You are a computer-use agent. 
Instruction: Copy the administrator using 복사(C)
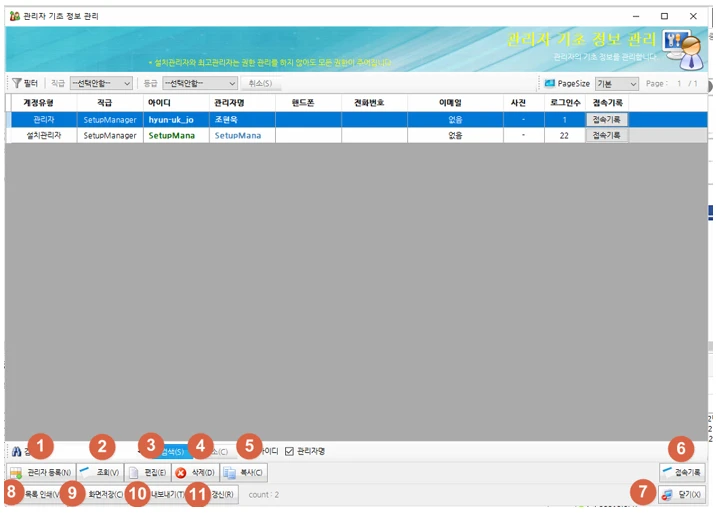tap(243, 472)
